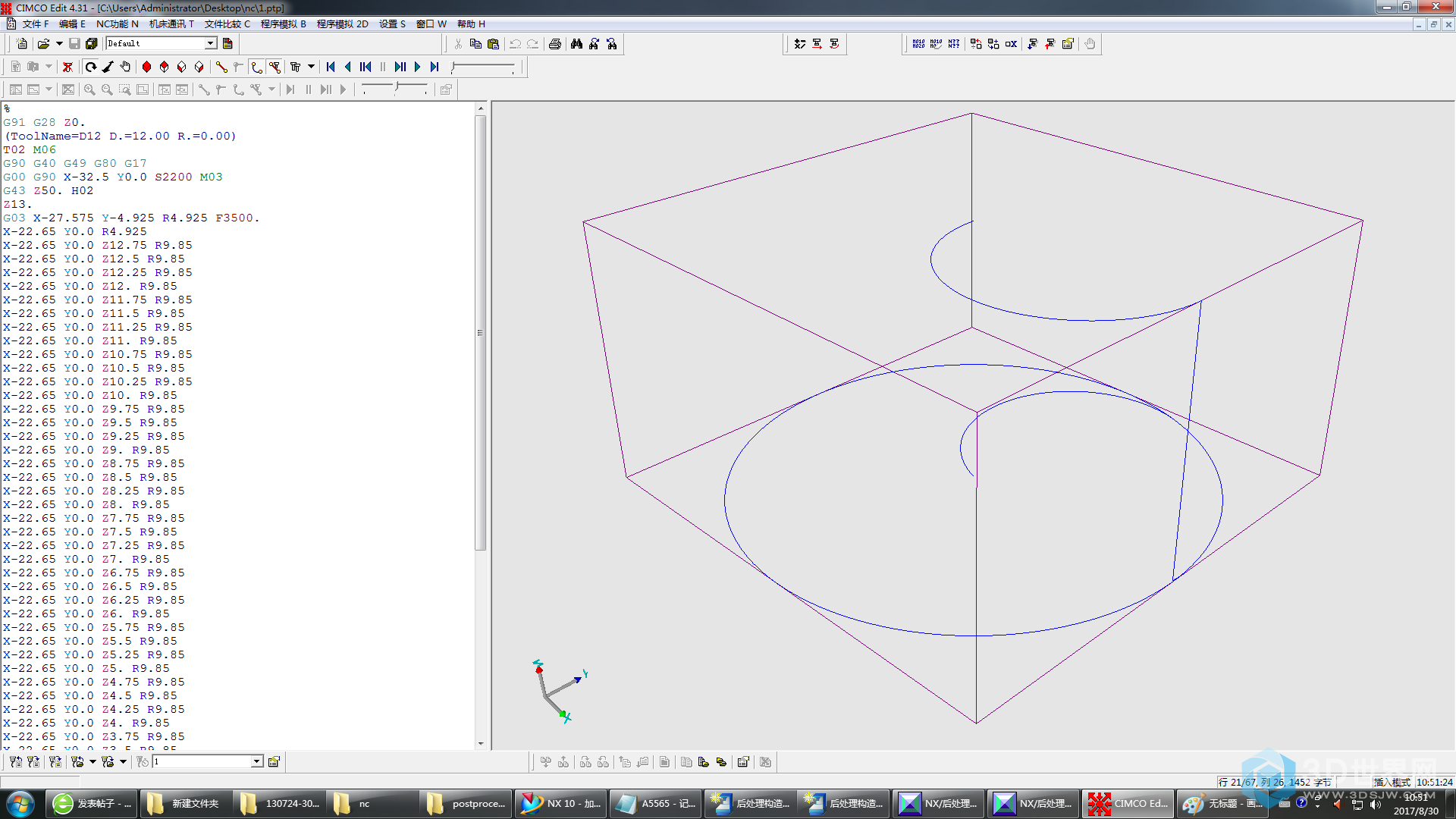Click the white cube view icon on the far right

pos(199,67)
